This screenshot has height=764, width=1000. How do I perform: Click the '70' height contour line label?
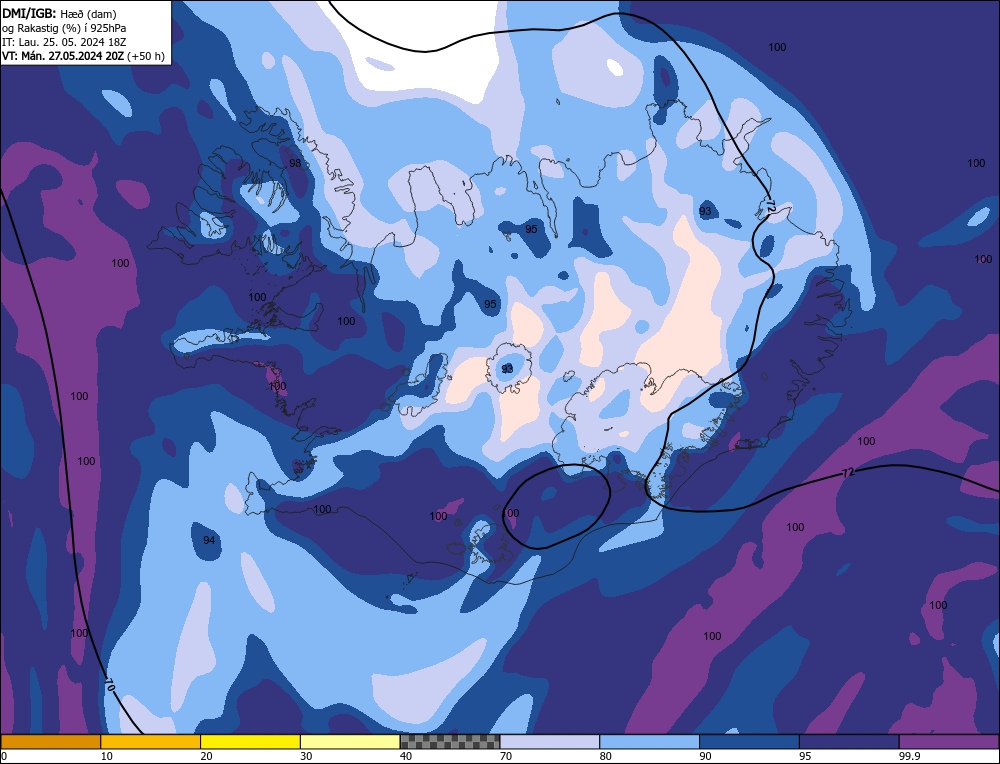(x=109, y=686)
